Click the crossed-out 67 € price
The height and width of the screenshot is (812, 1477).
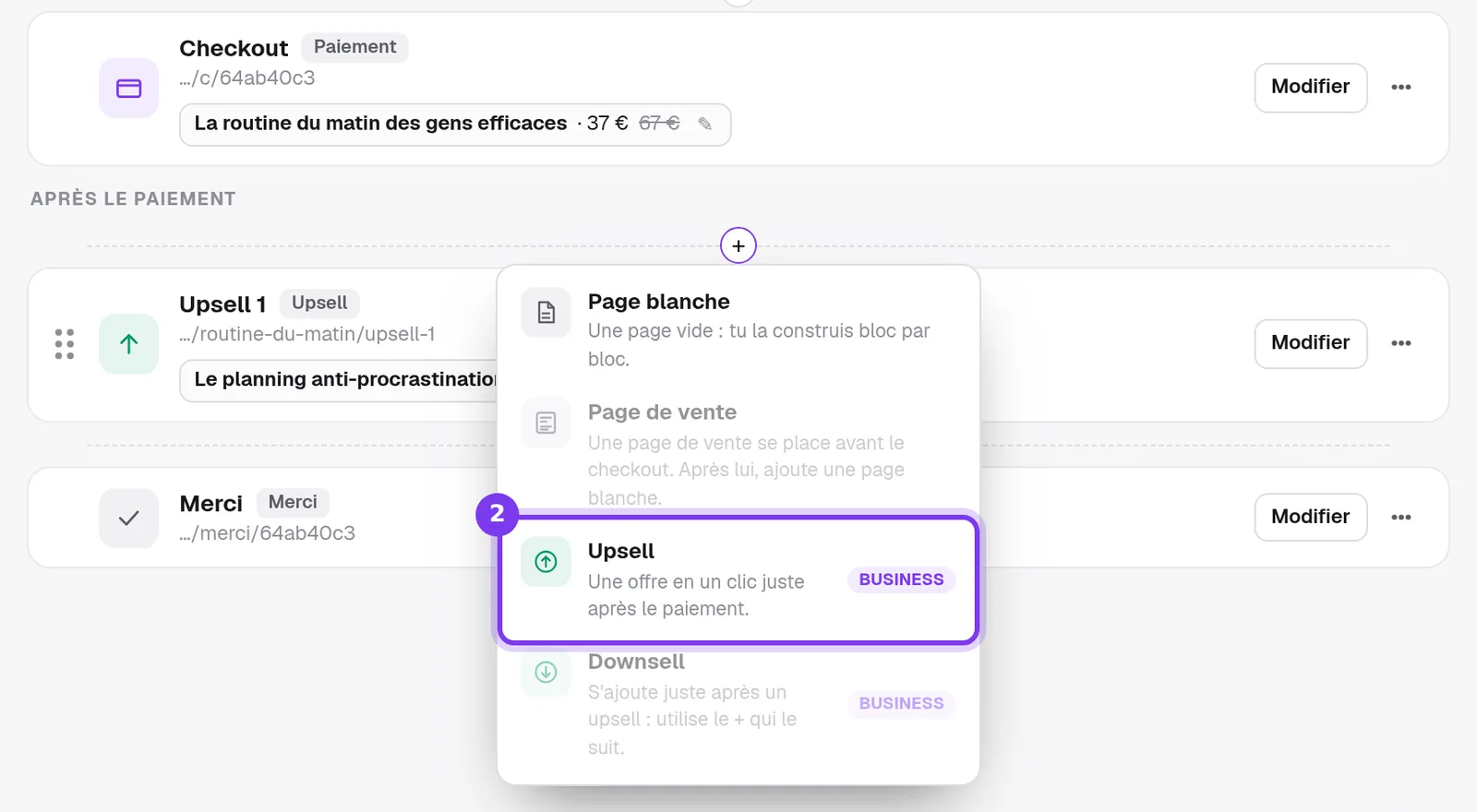(659, 123)
